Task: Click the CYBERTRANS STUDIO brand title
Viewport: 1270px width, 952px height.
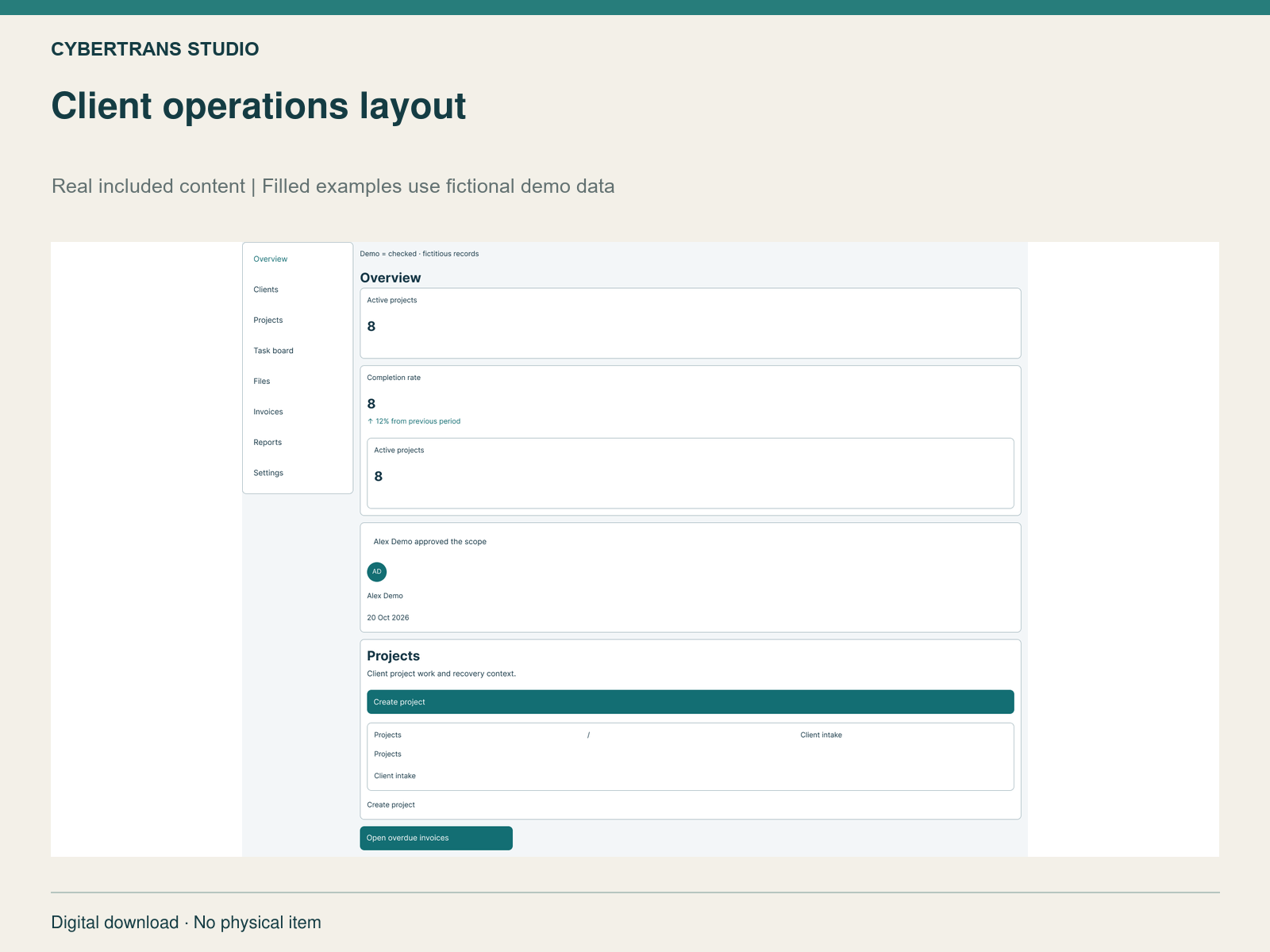Action: [x=155, y=49]
